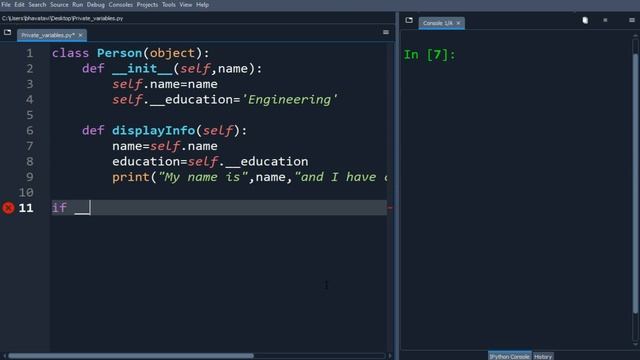Click line number 1 in gutter
This screenshot has width=640, height=360.
(30, 53)
